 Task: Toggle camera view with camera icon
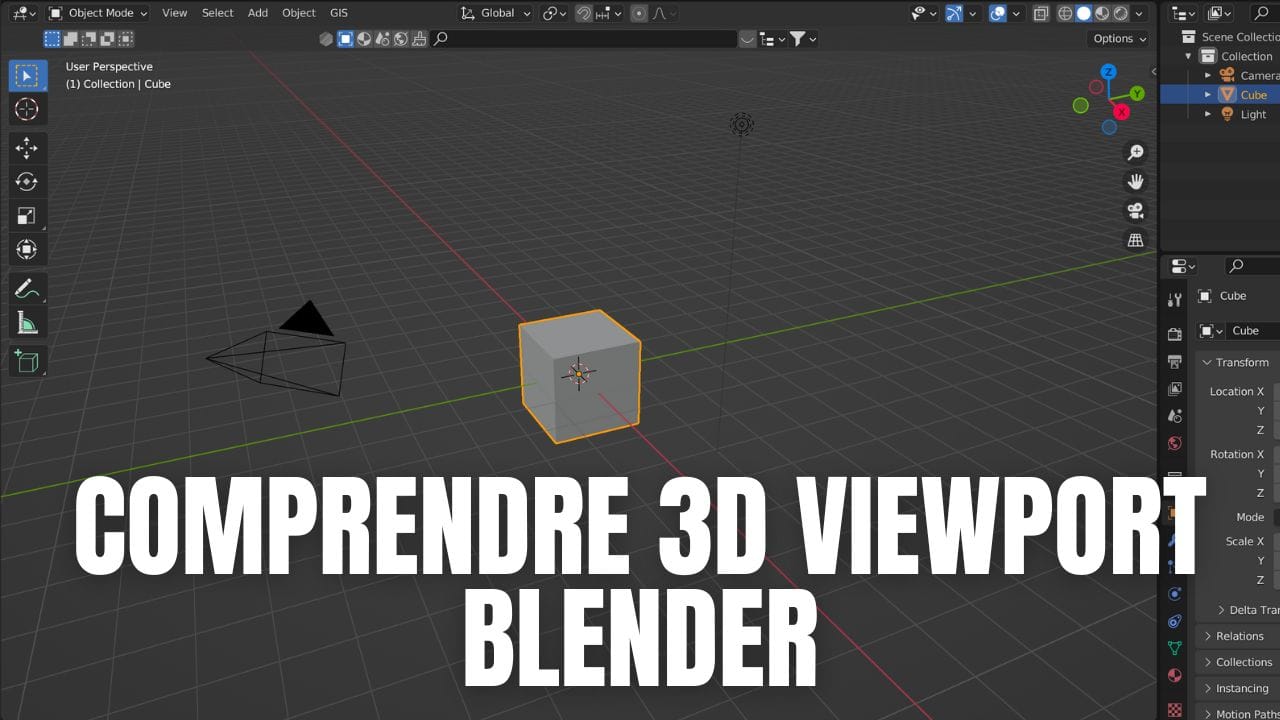click(x=1135, y=211)
